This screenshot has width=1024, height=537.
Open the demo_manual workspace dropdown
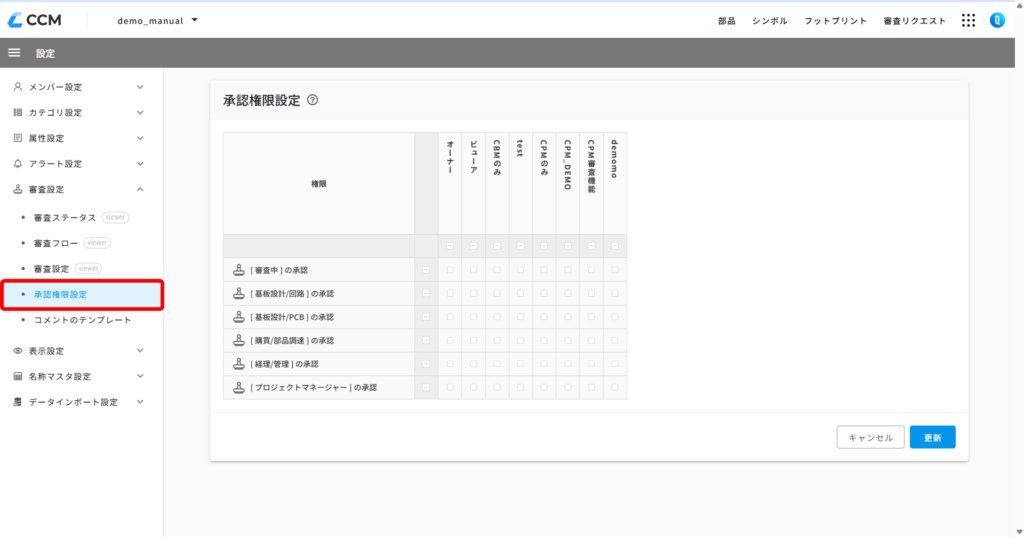157,20
